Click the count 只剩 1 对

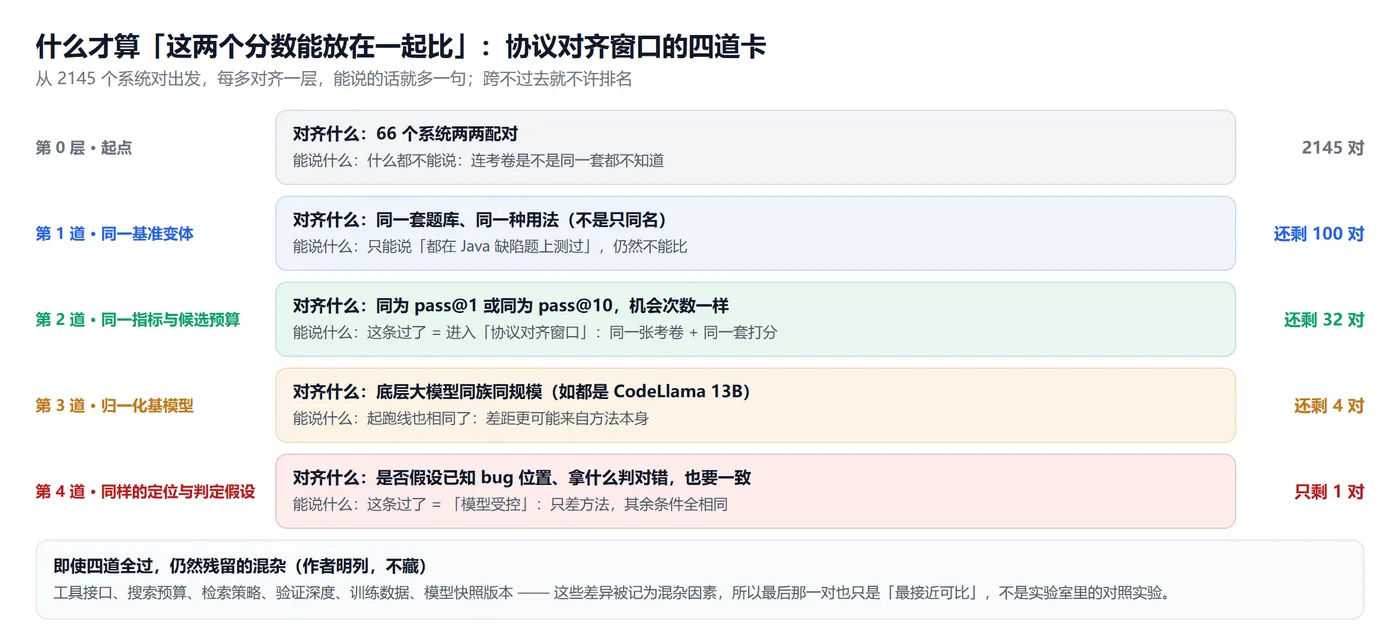1329,492
